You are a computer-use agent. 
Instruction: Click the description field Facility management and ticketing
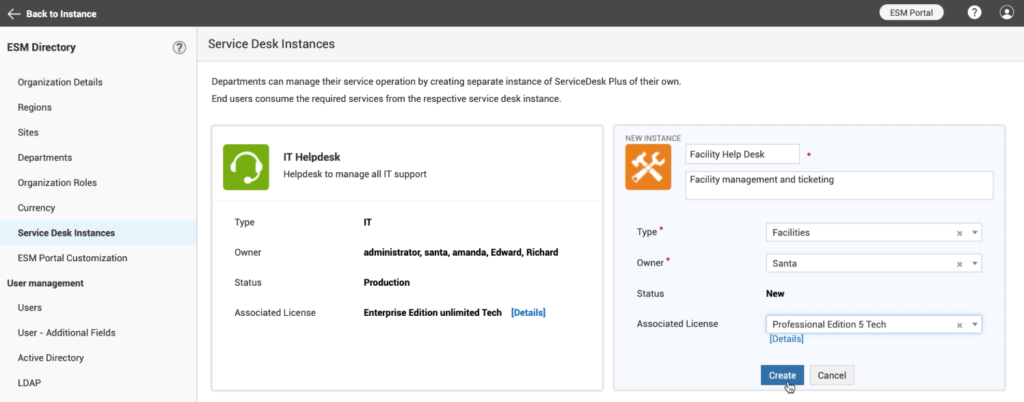coord(839,185)
